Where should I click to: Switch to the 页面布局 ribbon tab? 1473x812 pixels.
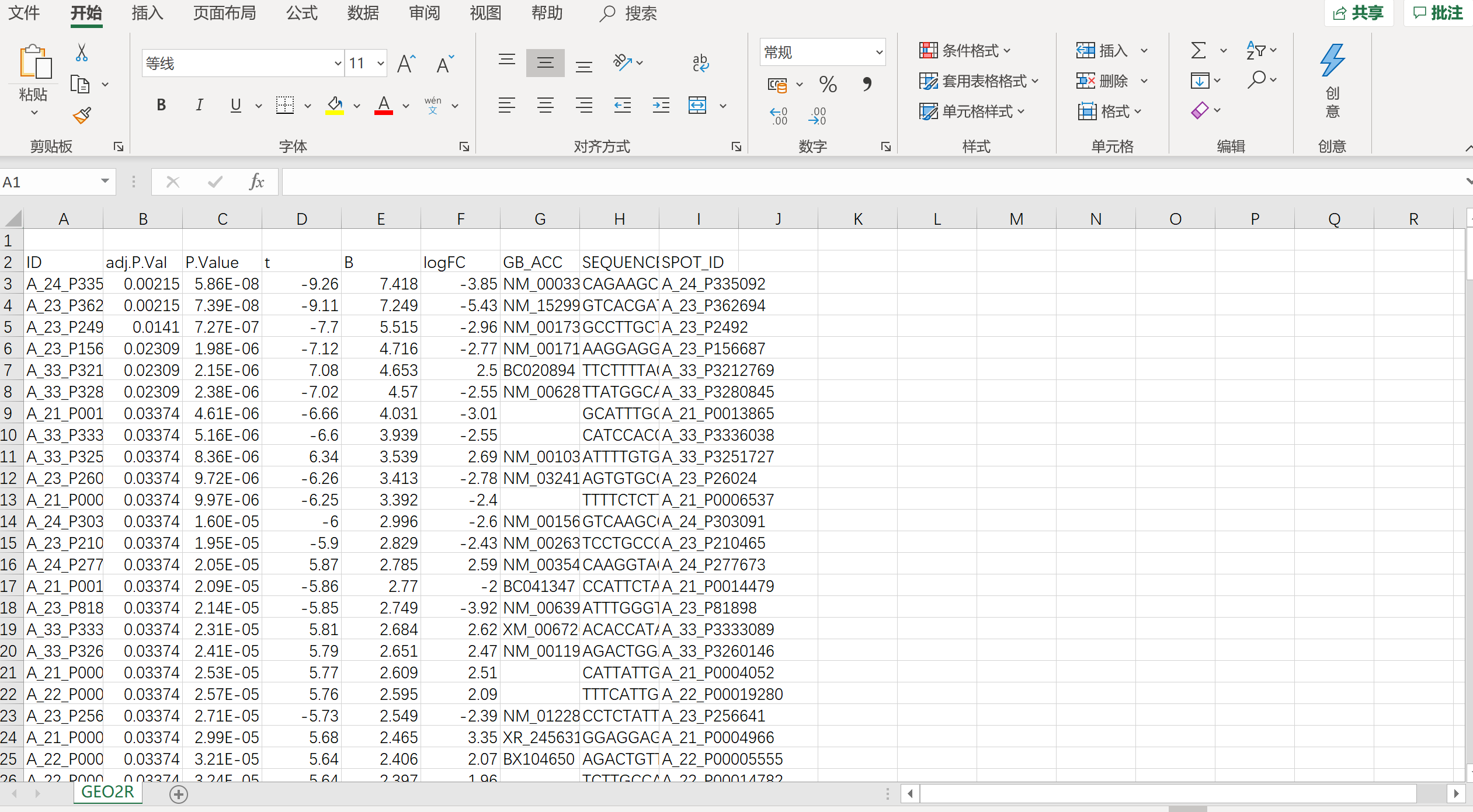tap(224, 13)
